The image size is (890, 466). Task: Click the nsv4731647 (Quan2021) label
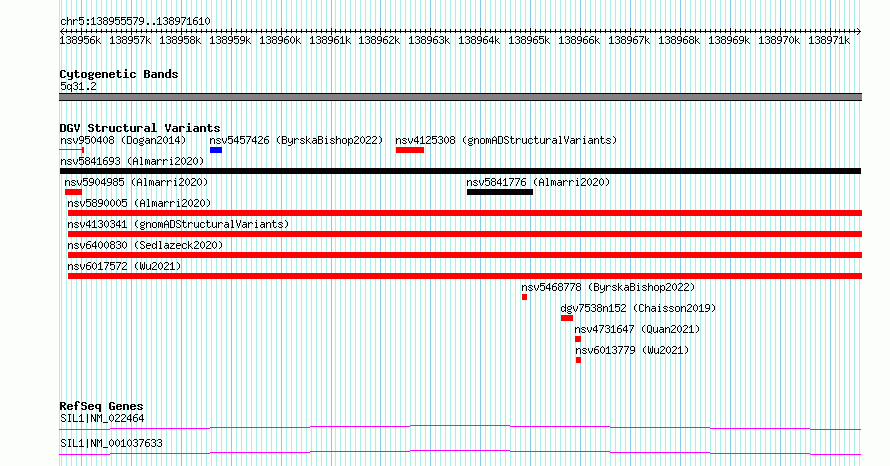click(637, 329)
